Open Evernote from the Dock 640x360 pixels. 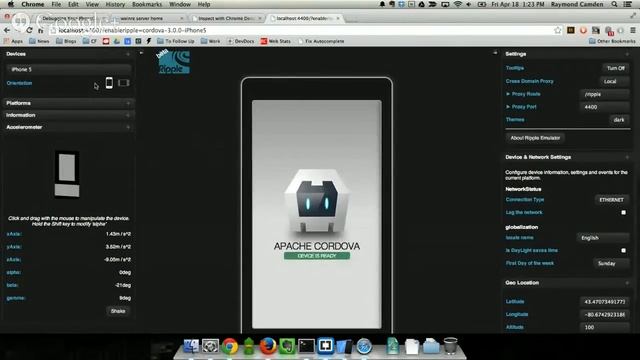pos(287,346)
